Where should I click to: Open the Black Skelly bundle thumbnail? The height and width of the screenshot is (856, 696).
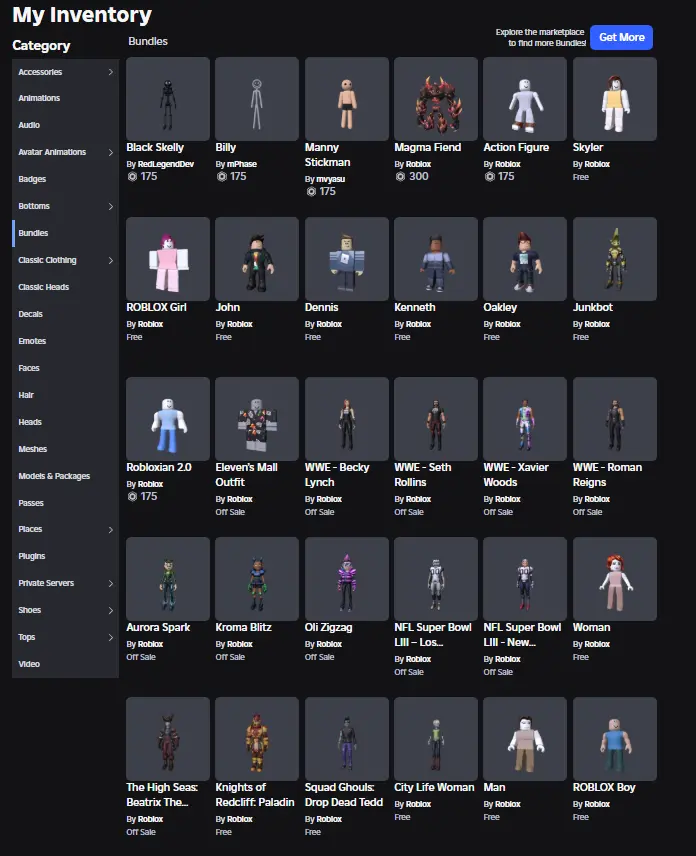coord(168,99)
